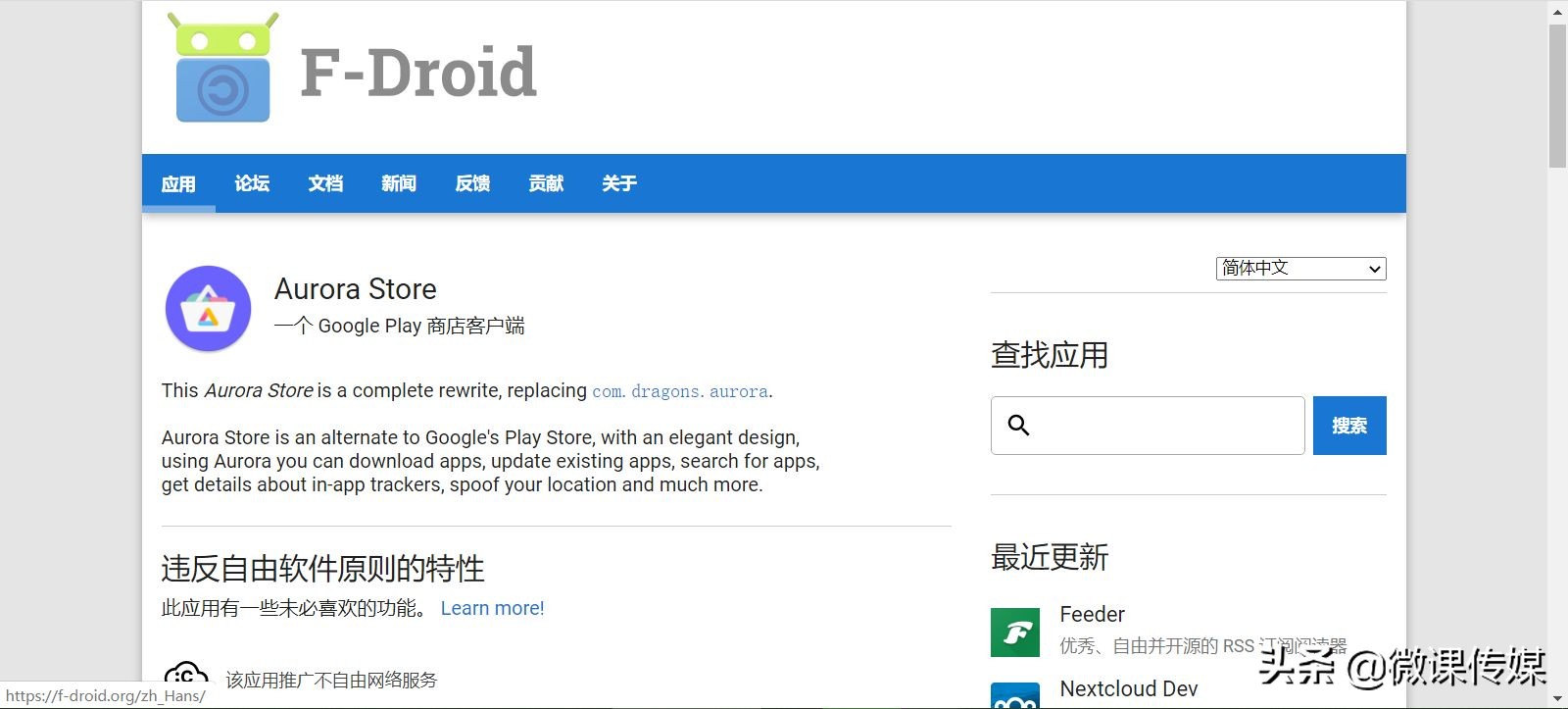Click the 违反自由软件原则的特性 heading
Viewport: 1568px width, 709px height.
322,569
